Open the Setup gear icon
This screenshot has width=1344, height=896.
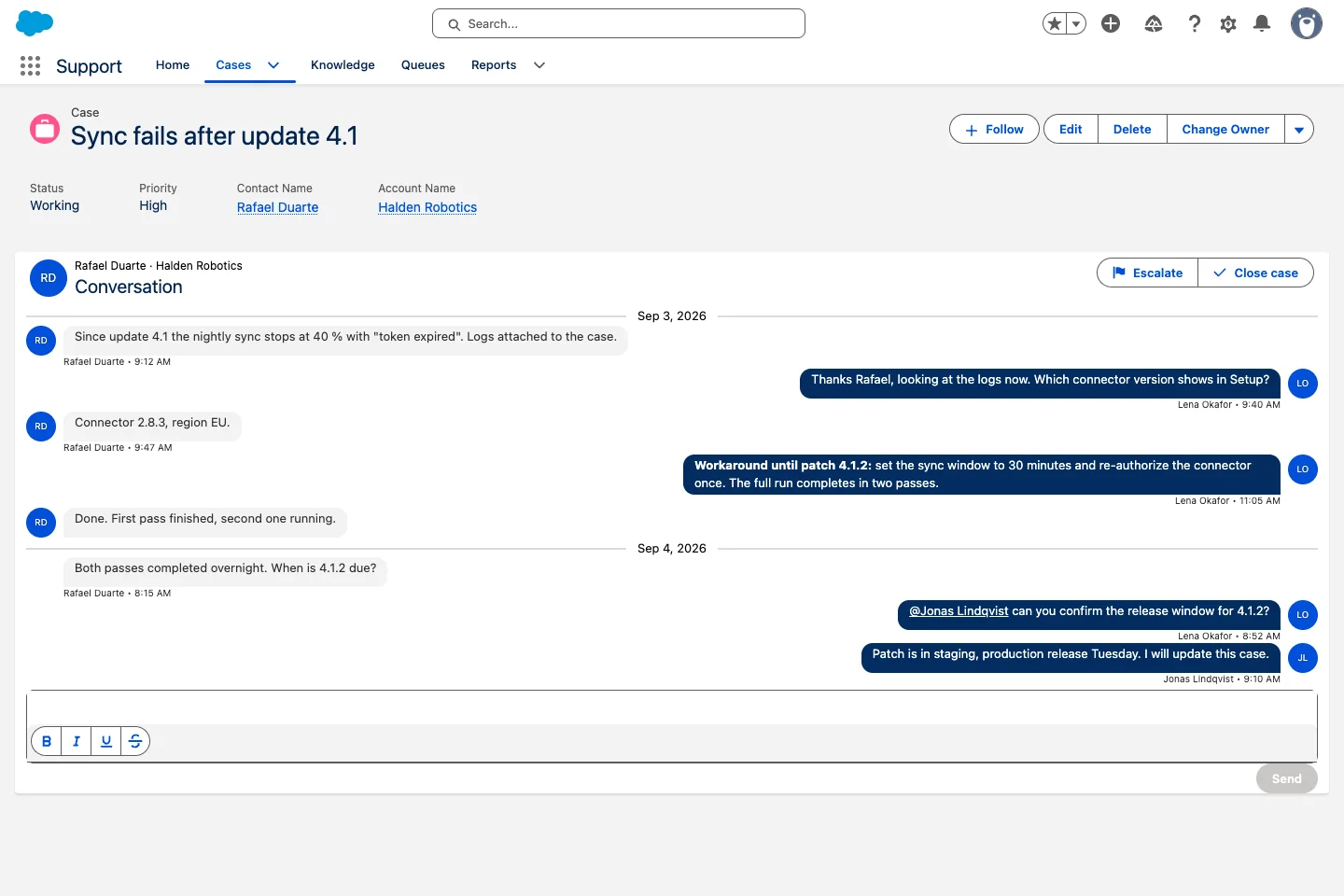tap(1228, 23)
